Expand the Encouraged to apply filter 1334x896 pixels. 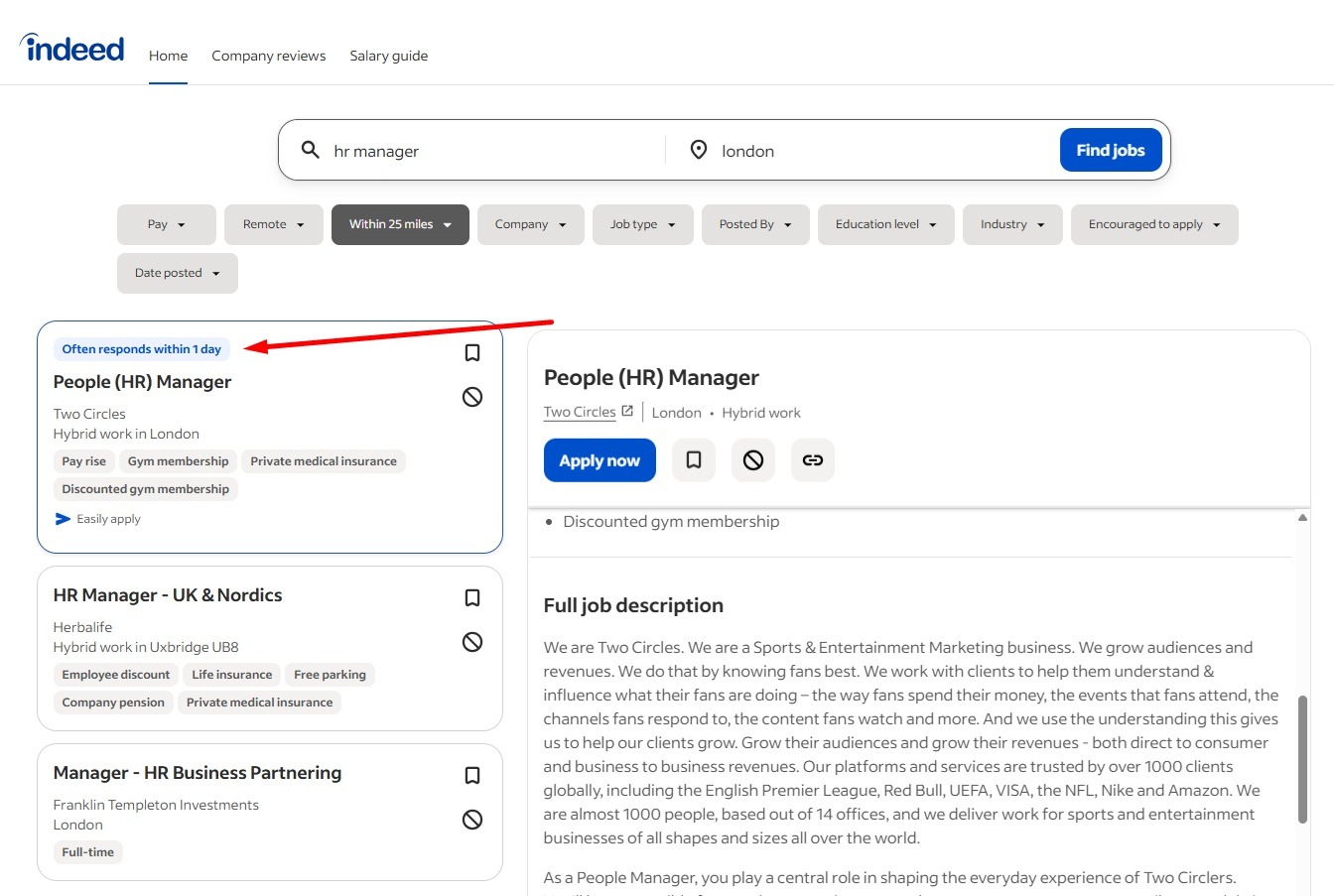tap(1154, 224)
